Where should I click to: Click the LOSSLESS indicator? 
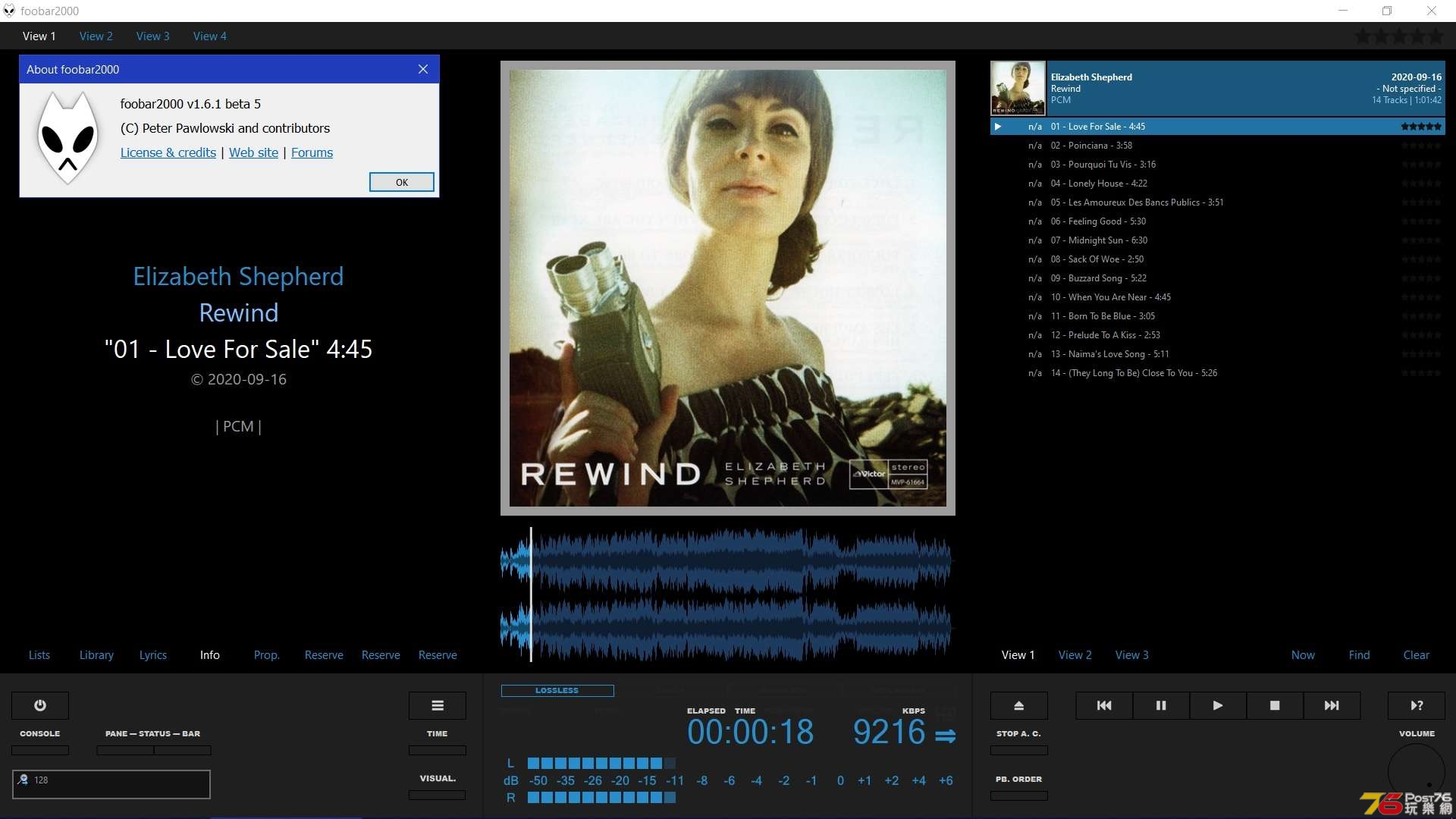click(x=557, y=691)
